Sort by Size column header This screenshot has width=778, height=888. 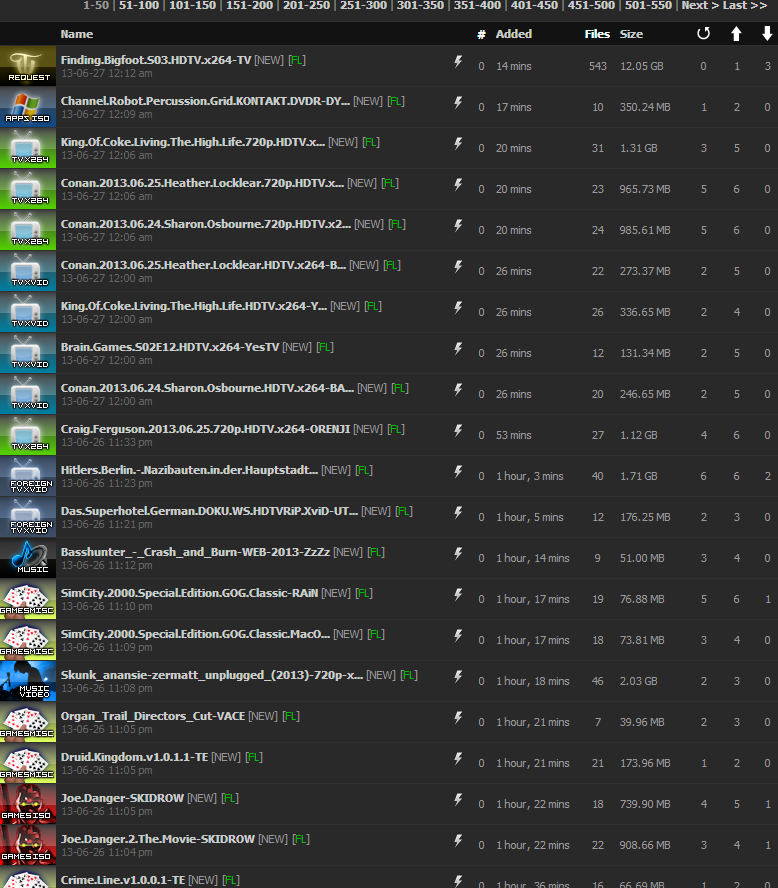(631, 34)
